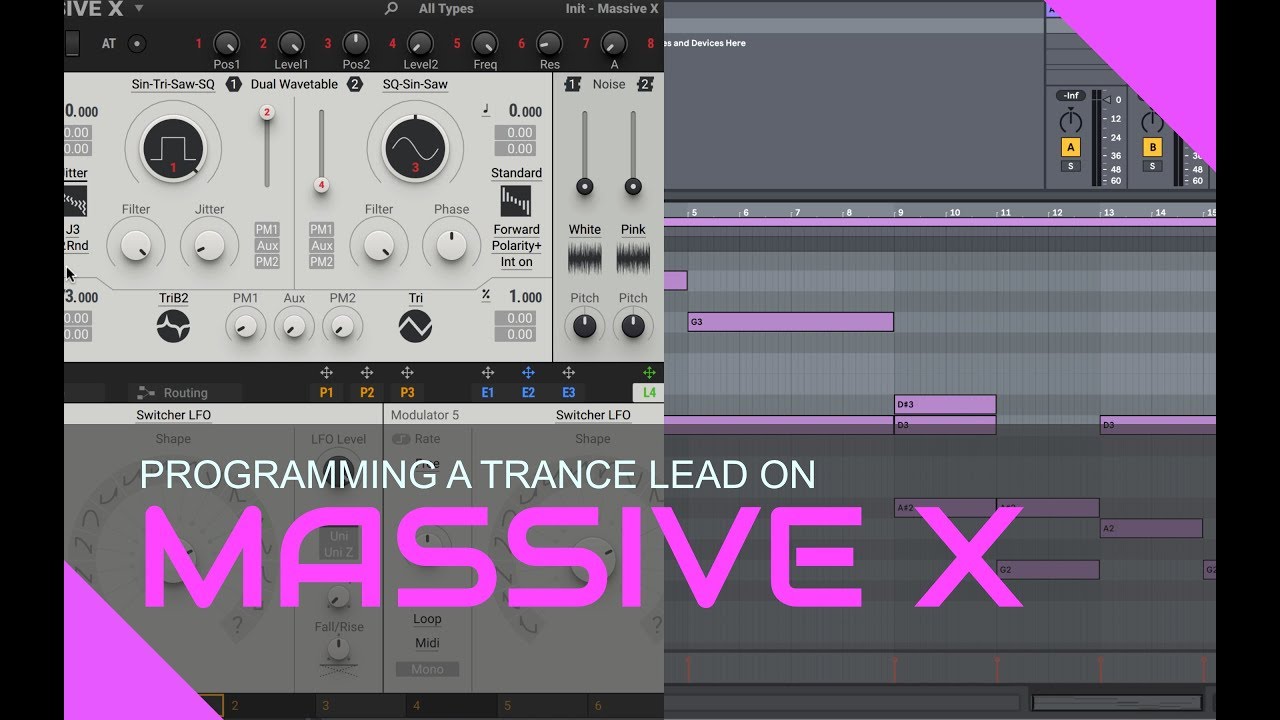Screen dimensions: 1280x720
Task: Grab the modulation drag handle above P1
Action: (326, 373)
